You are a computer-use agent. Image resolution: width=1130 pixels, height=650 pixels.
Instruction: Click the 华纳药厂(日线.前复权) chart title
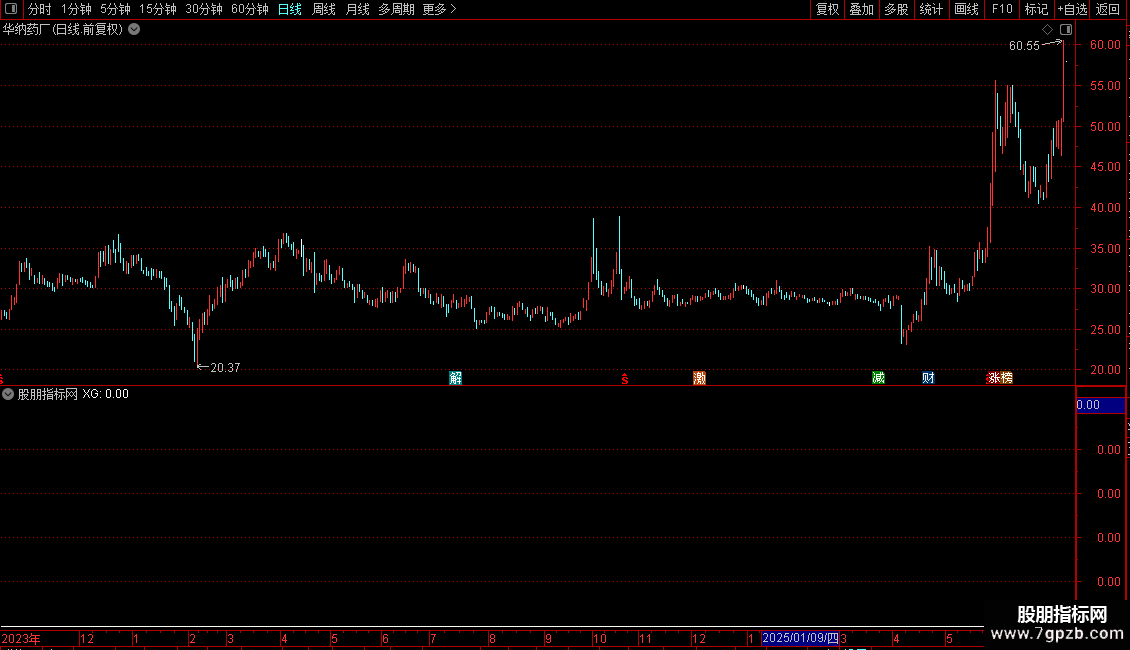tap(63, 30)
